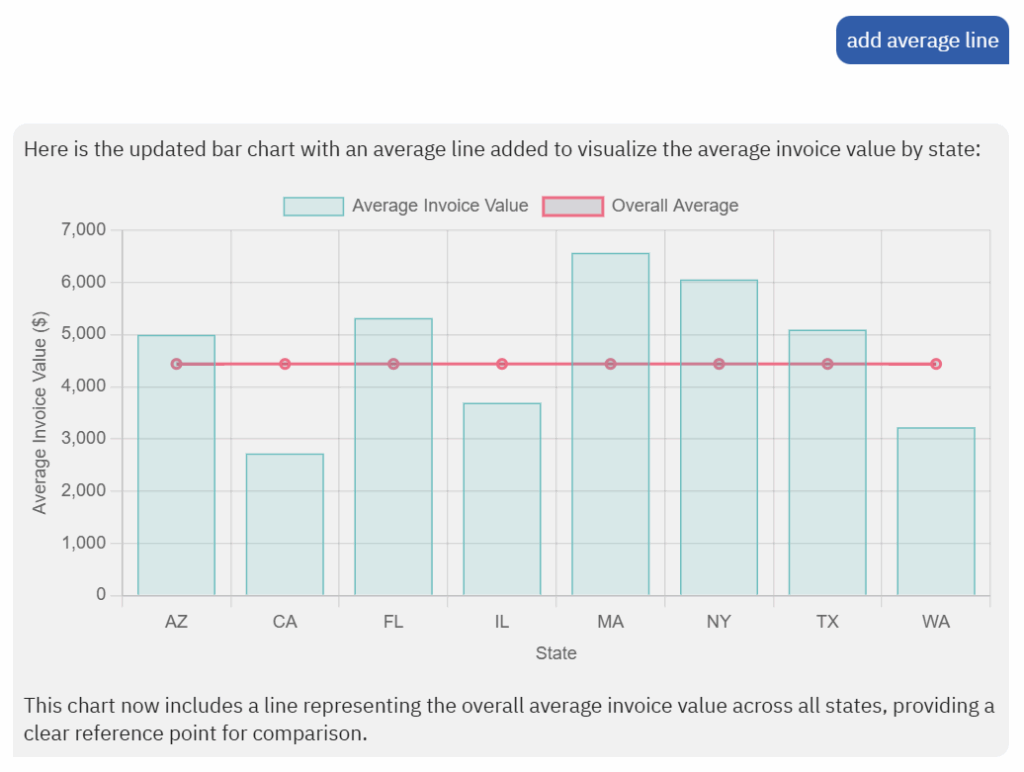This screenshot has height=772, width=1024.
Task: Click the leftmost average line marker
Action: click(x=177, y=363)
